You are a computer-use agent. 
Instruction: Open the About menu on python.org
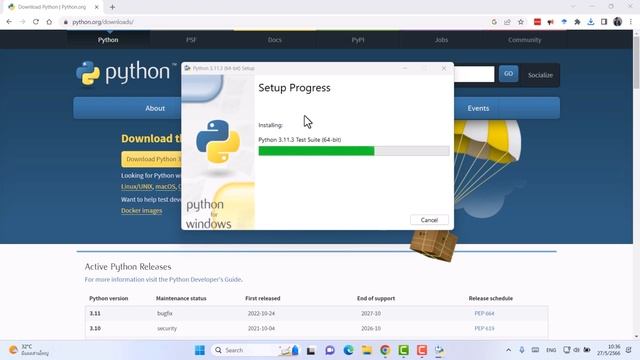(155, 108)
